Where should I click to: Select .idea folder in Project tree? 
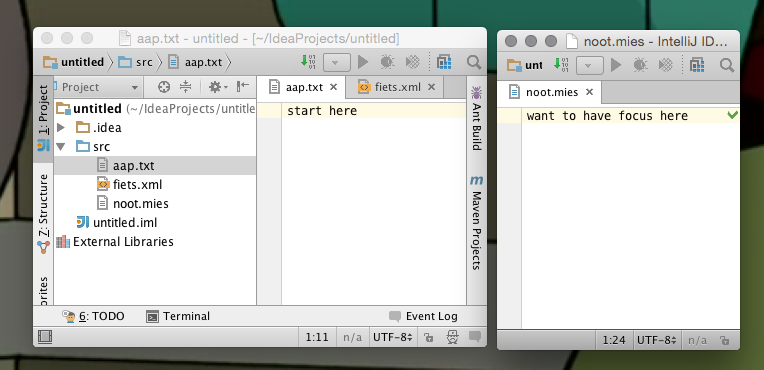point(99,128)
